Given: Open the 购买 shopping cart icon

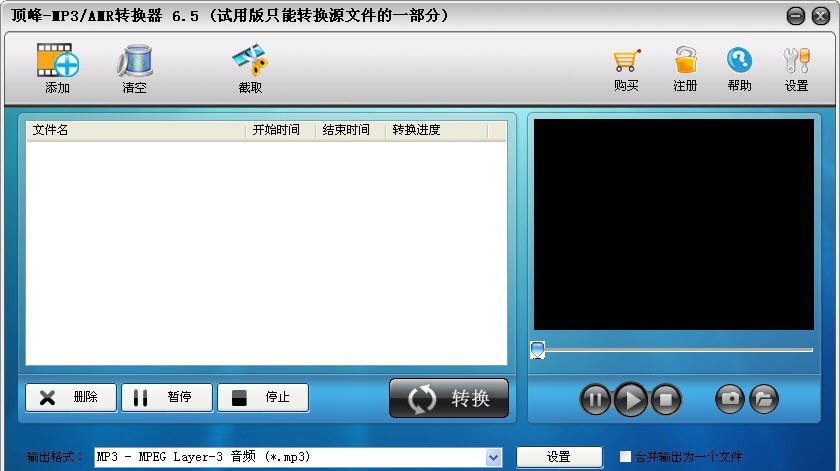Looking at the screenshot, I should pos(626,70).
